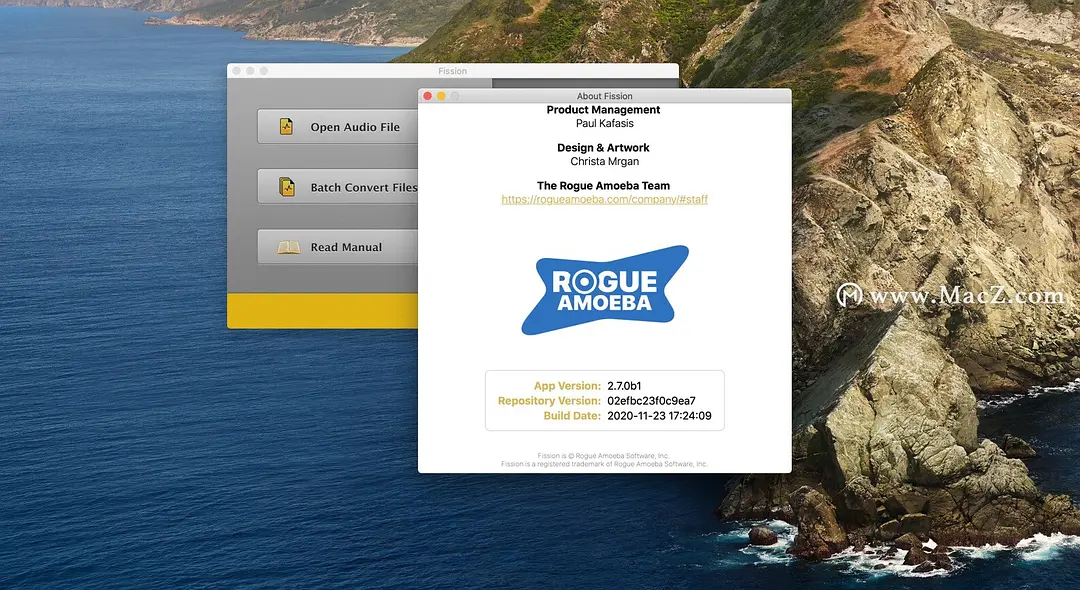Follow the rogueamoeba.com staff page link
Screen dimensions: 1080x590
(604, 199)
